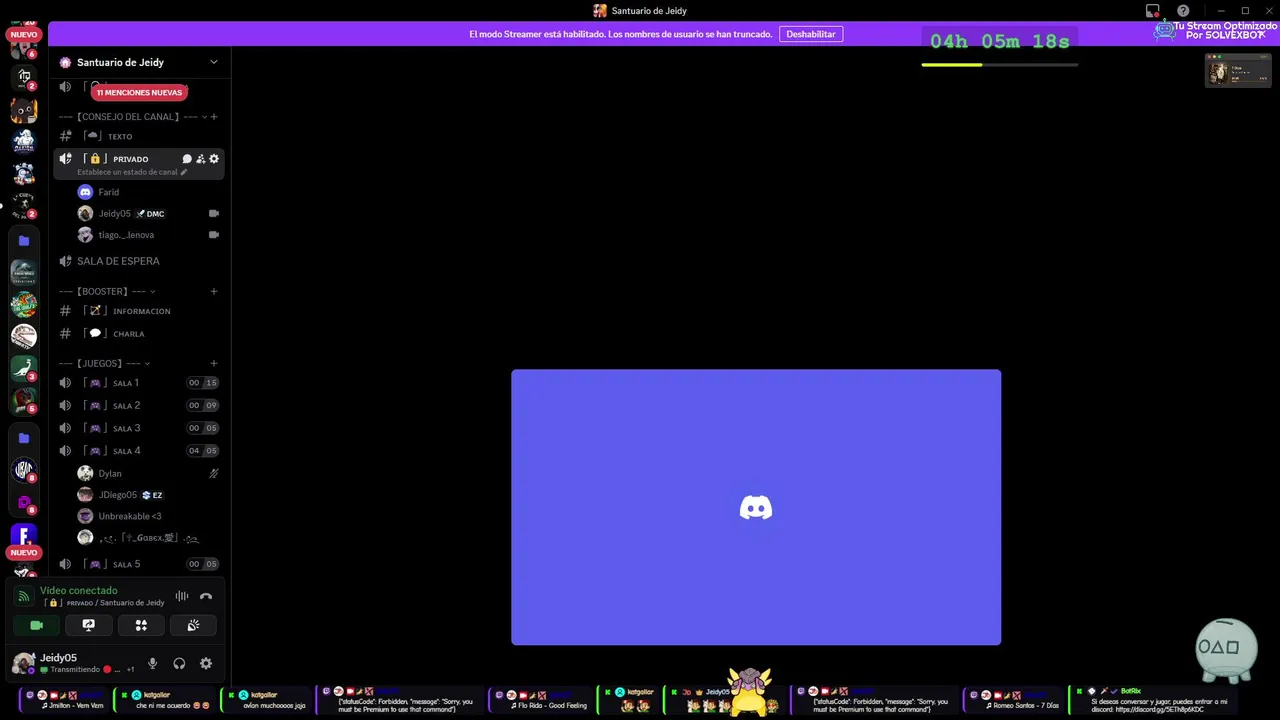Deafen with headphones icon
The height and width of the screenshot is (720, 1280).
pyautogui.click(x=179, y=663)
